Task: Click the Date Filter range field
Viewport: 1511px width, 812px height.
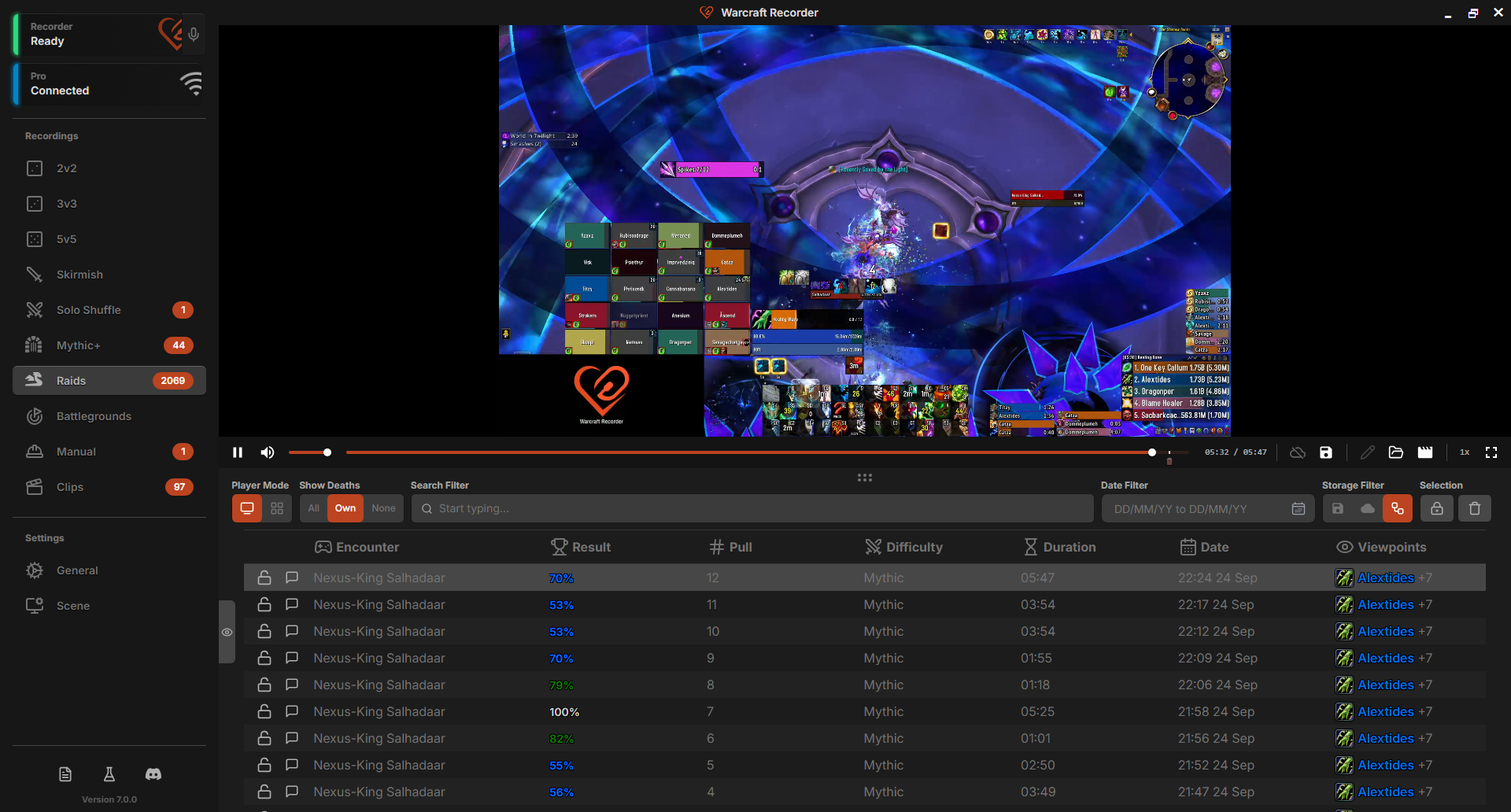Action: click(x=1208, y=508)
